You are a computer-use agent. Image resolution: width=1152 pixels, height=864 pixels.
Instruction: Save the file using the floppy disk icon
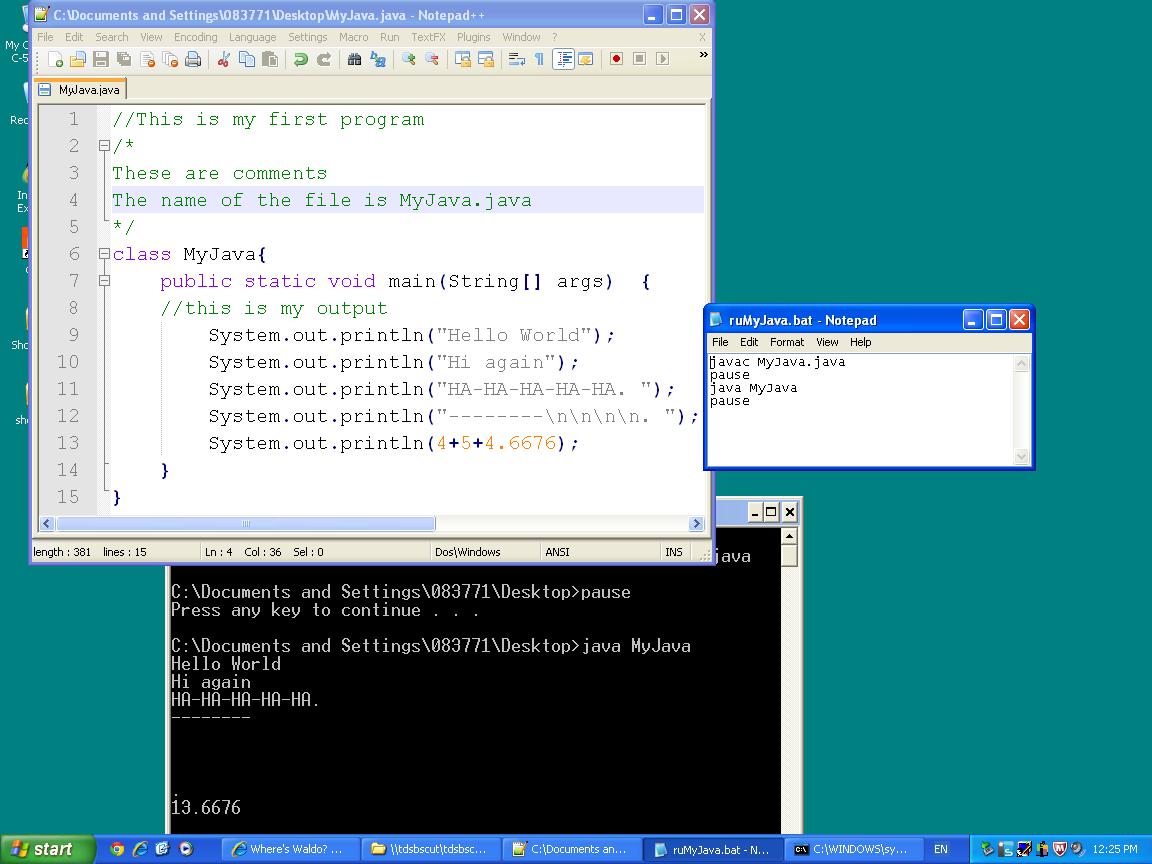101,60
